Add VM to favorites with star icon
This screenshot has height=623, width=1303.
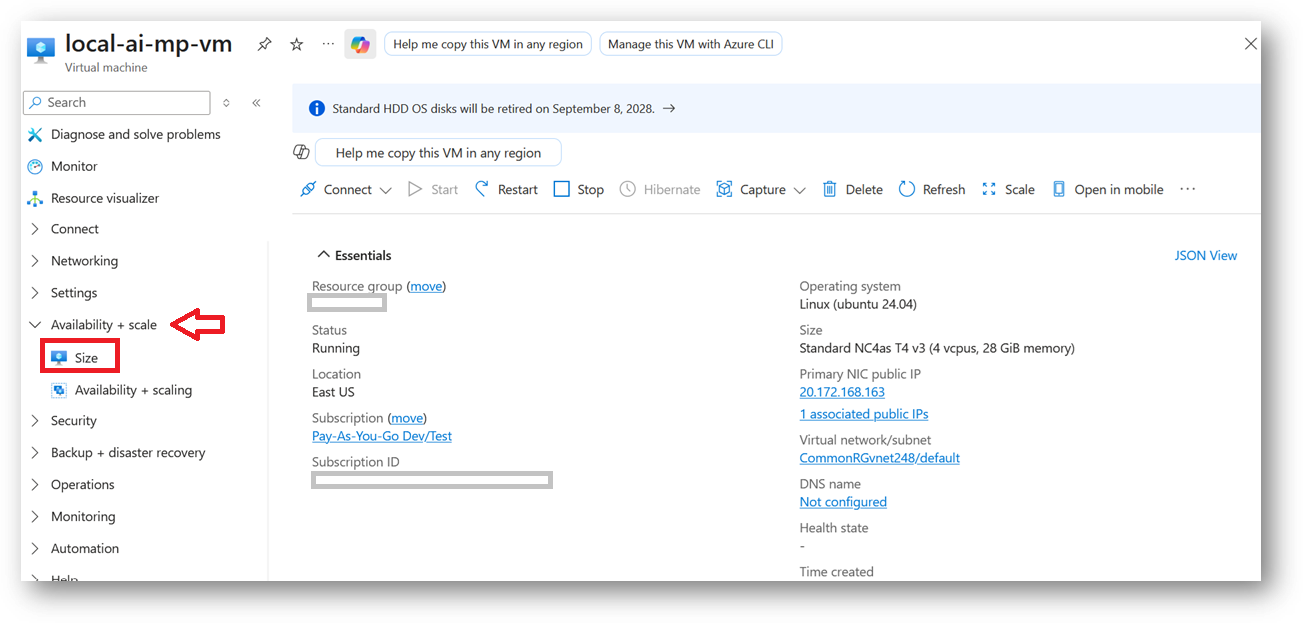click(x=296, y=44)
